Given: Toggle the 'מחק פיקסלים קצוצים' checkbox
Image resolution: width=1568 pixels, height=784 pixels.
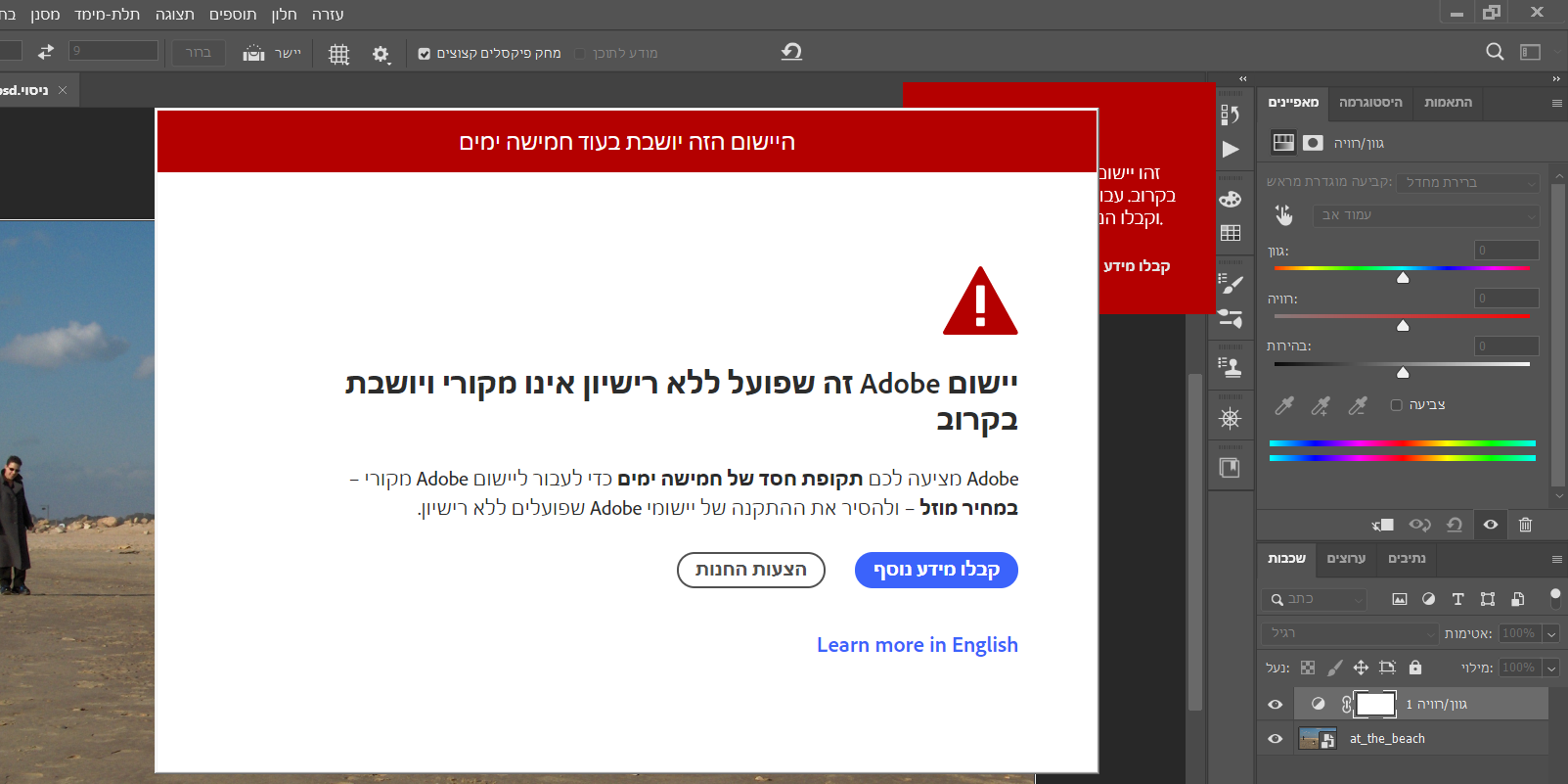Looking at the screenshot, I should pyautogui.click(x=424, y=54).
